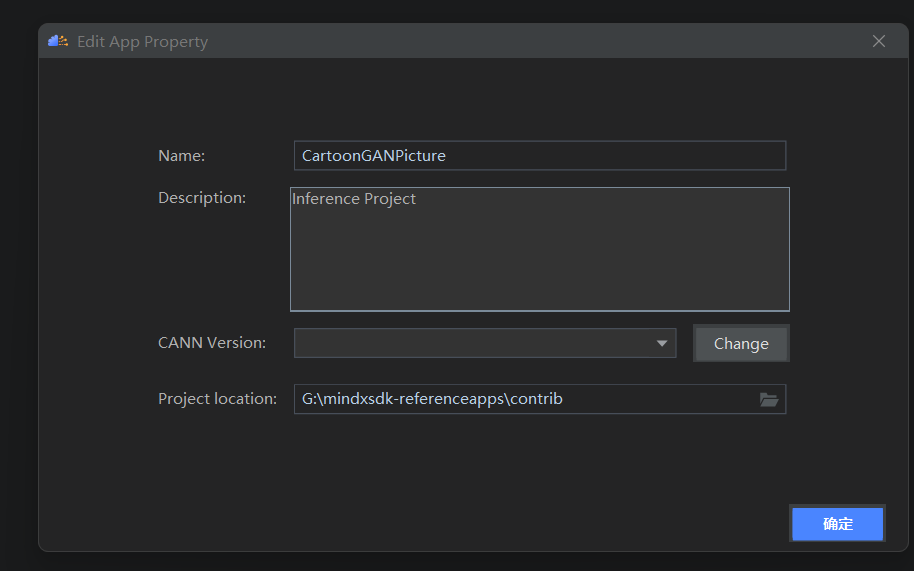Screen dimensions: 914x571
Task: Click the Inference Project text
Action: click(354, 199)
